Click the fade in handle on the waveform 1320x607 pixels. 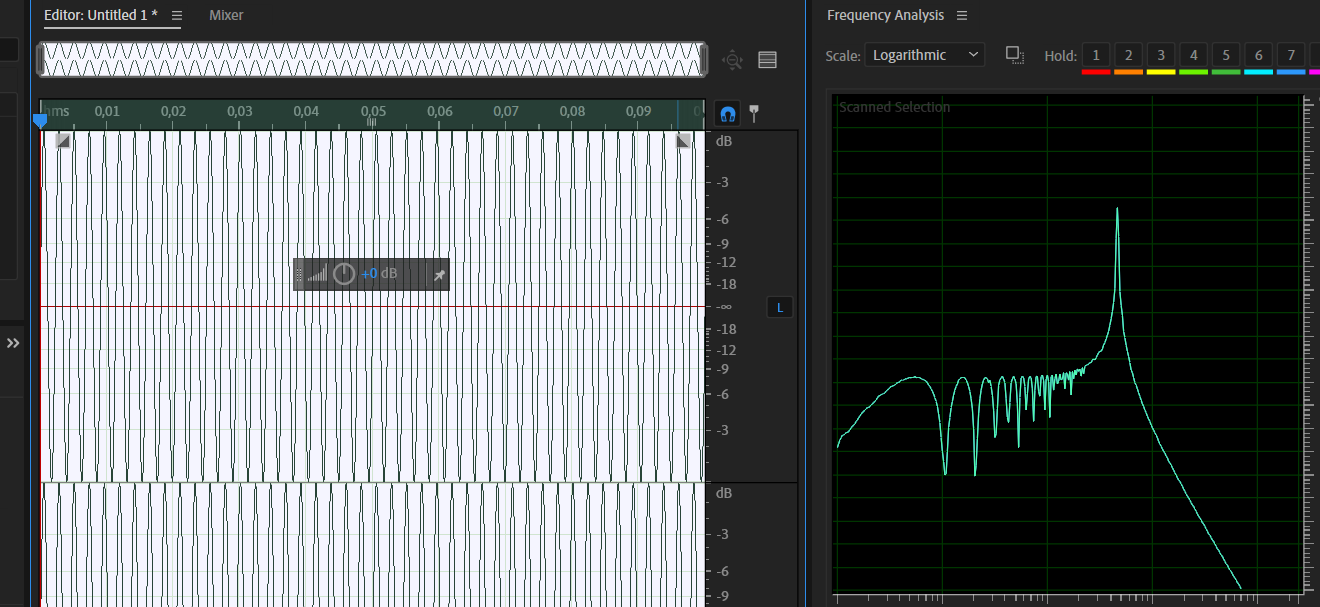coord(63,141)
